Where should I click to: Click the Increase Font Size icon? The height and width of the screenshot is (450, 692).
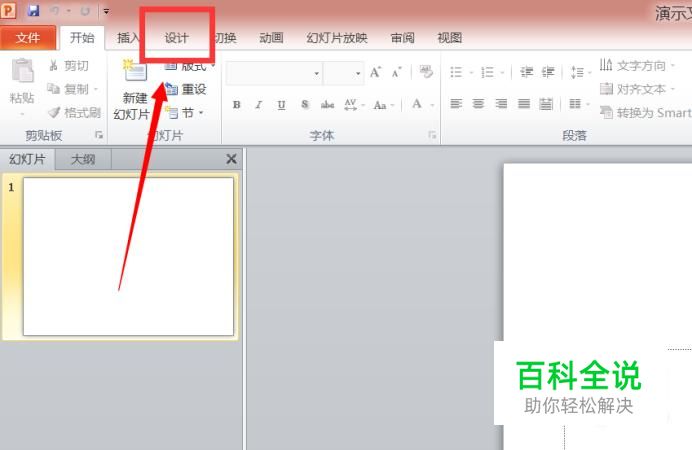376,72
